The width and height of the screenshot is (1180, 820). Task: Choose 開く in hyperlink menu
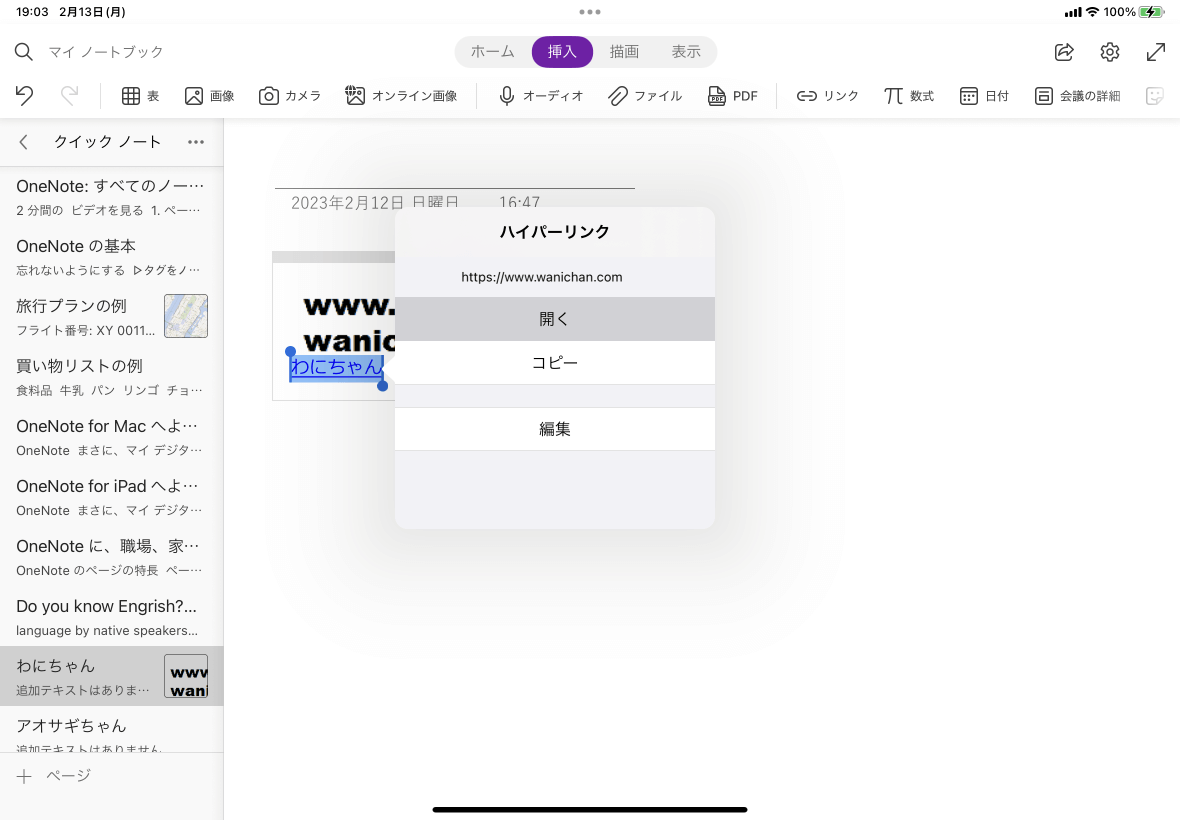tap(555, 319)
